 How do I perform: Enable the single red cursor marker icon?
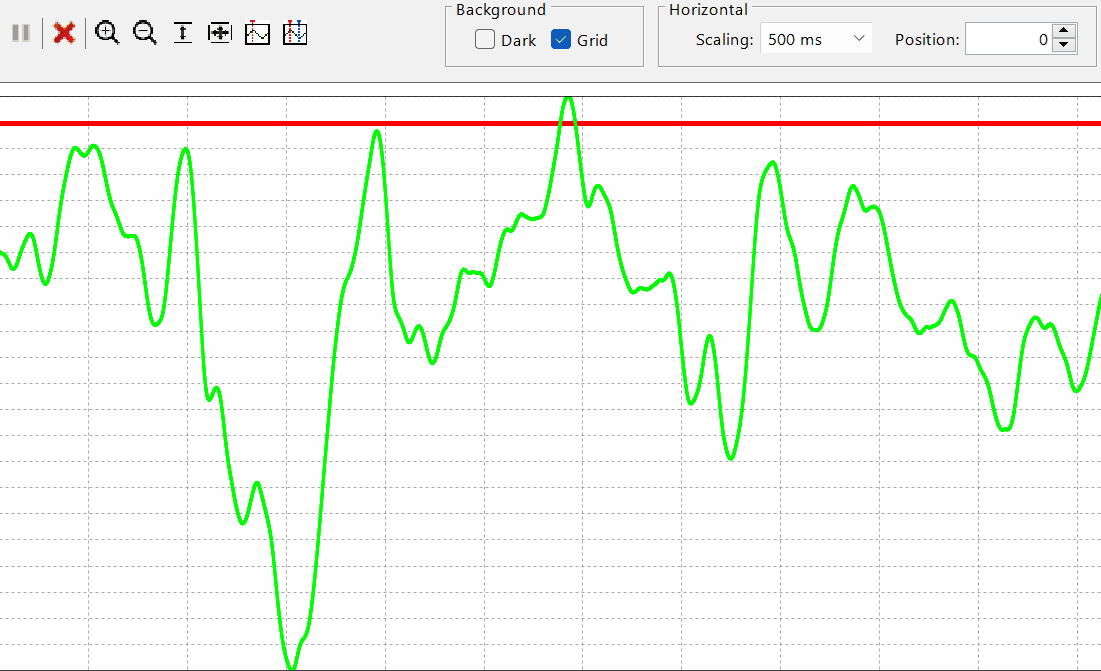(x=258, y=33)
